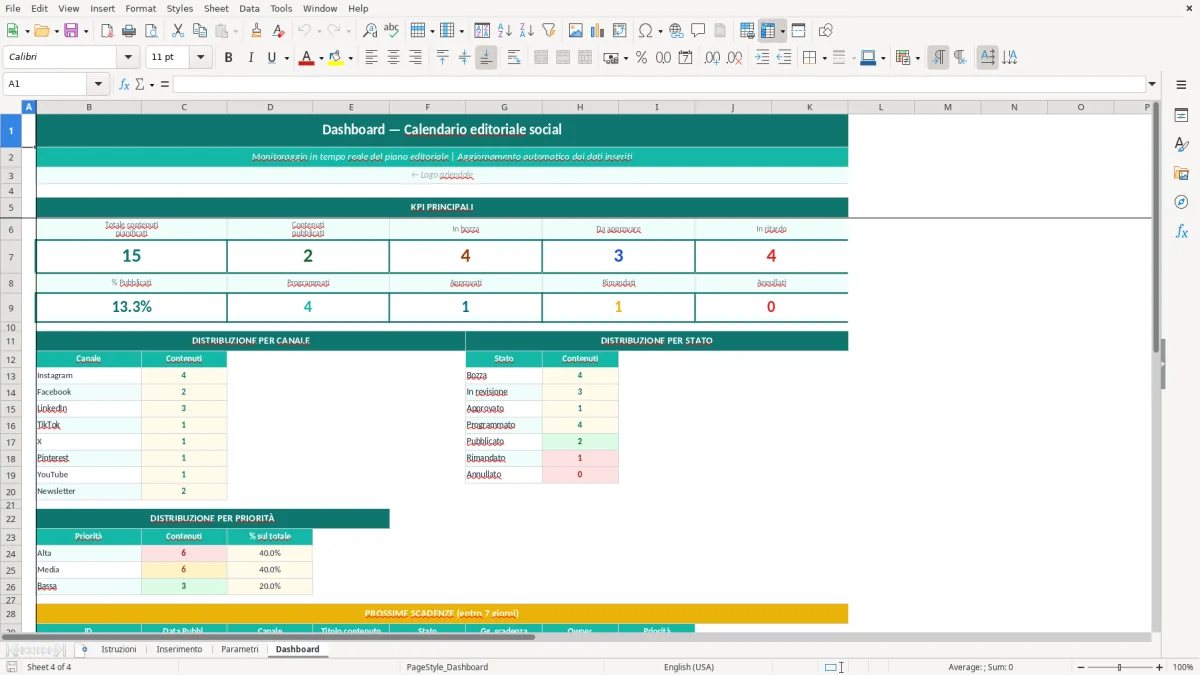The image size is (1200, 675).
Task: Open Function Wizard fx
Action: pyautogui.click(x=124, y=84)
